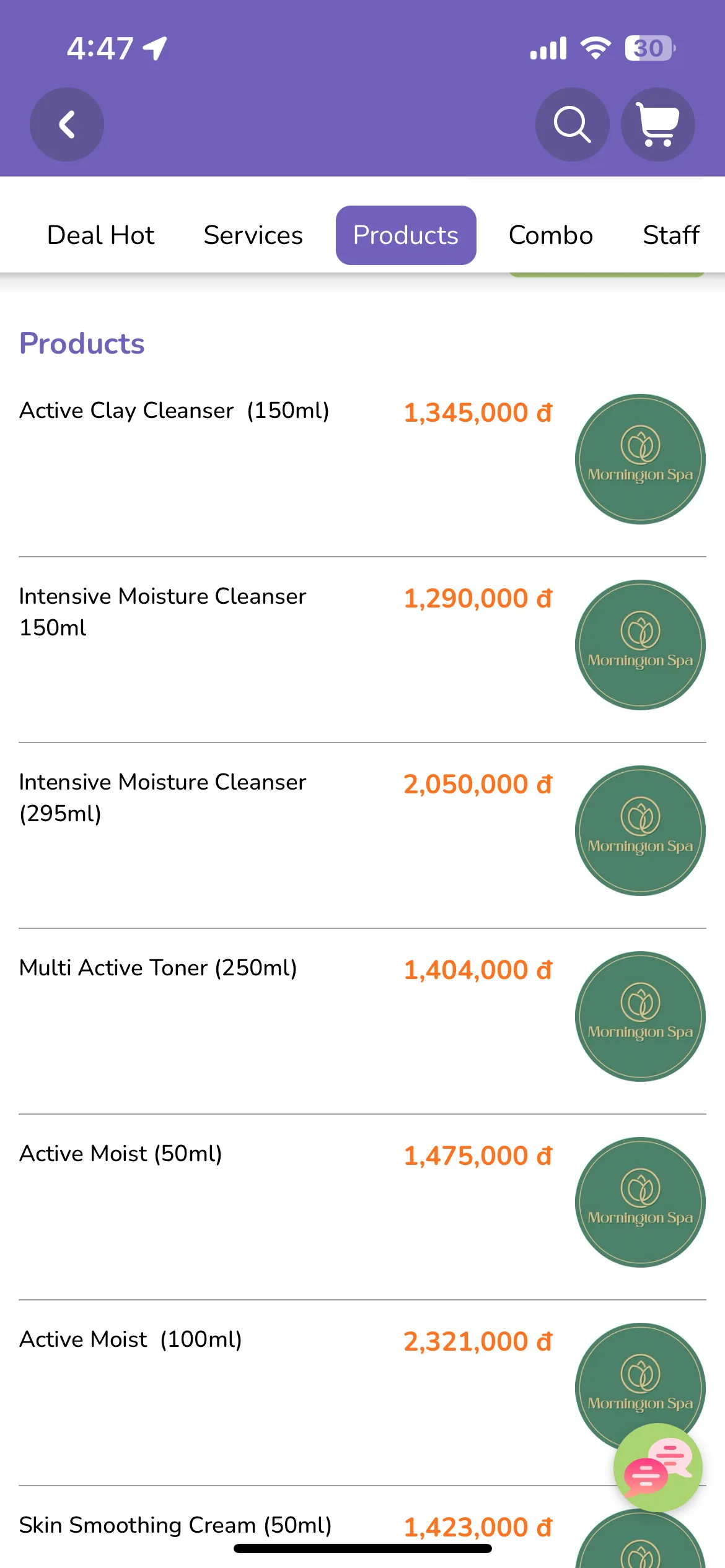
Task: Tap the back arrow button
Action: 67,124
